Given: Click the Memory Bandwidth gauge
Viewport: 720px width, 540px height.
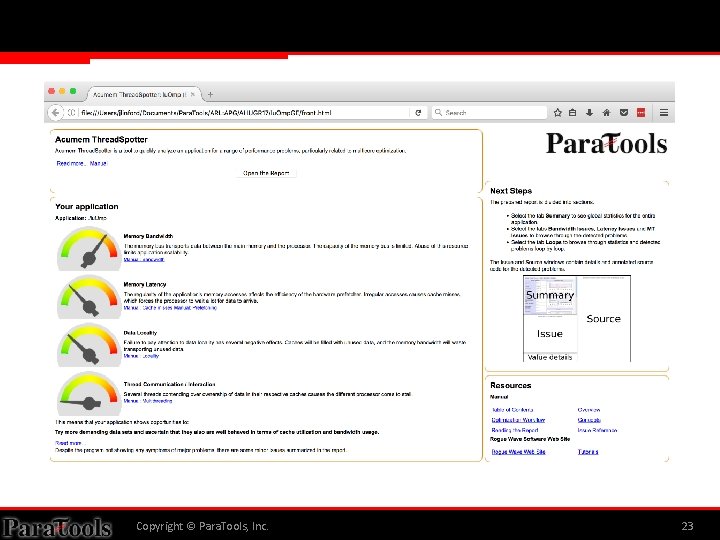Looking at the screenshot, I should click(x=89, y=248).
